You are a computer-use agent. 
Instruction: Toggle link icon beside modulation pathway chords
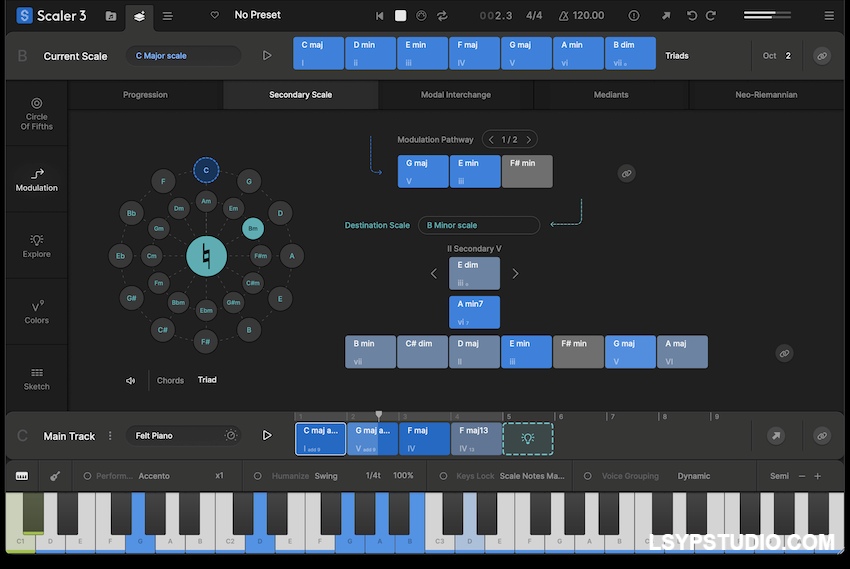[626, 173]
